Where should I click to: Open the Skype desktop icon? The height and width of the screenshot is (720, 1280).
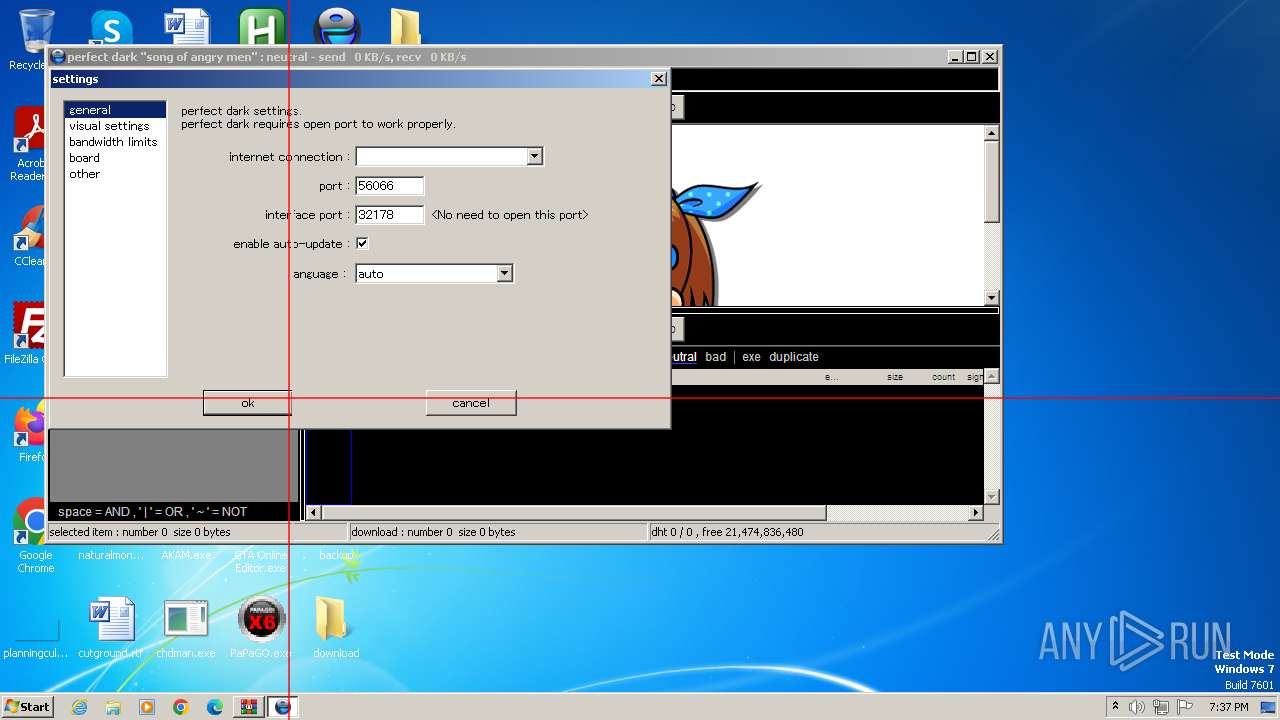pos(111,27)
